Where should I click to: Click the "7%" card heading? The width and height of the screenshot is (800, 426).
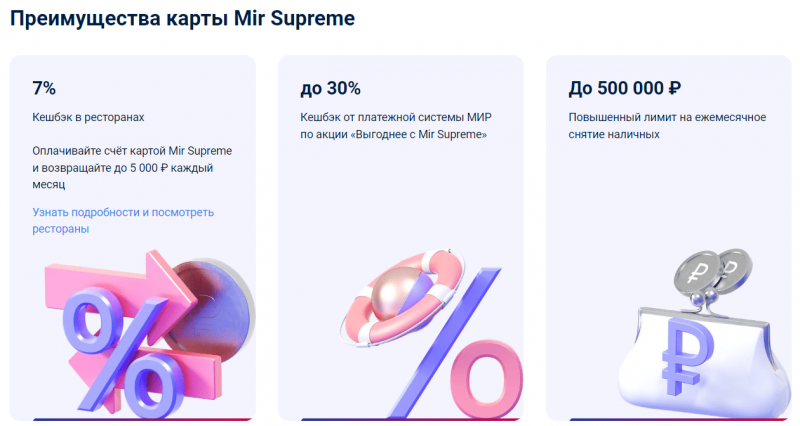click(x=43, y=88)
